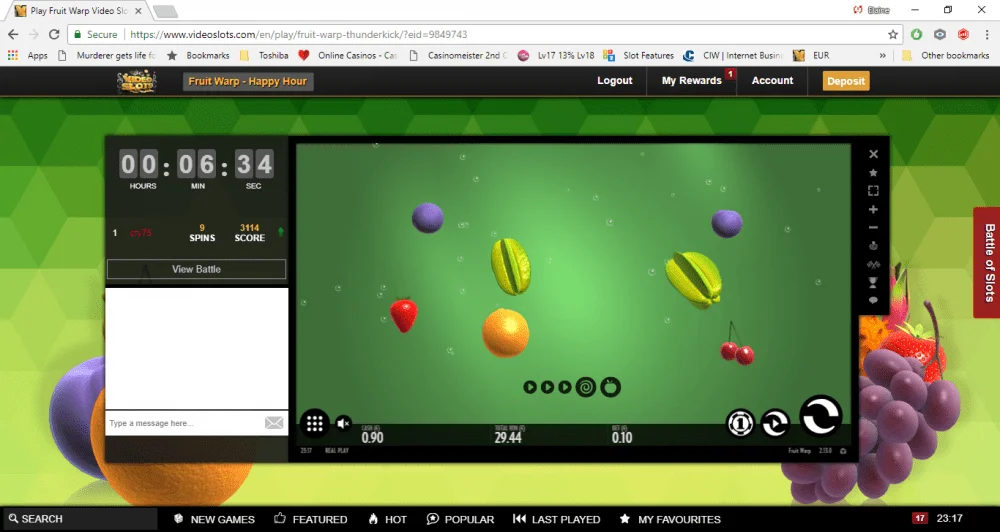1000x532 pixels.
Task: Open the trophy icon in the sidebar
Action: [x=874, y=283]
